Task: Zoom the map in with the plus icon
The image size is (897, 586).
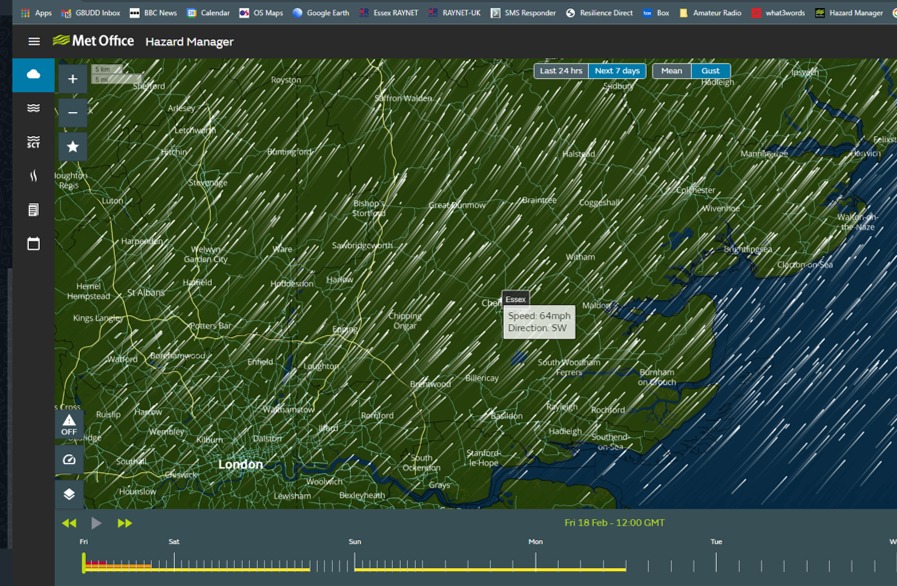Action: [71, 77]
